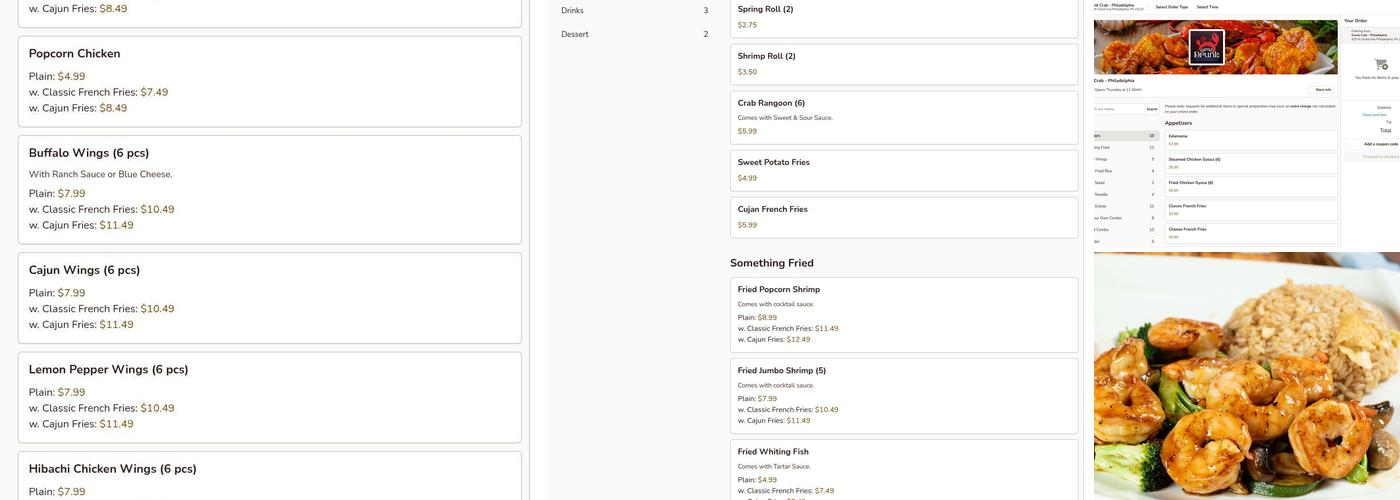
Task: Select the Crab Rangoon (6) item
Action: coord(903,117)
